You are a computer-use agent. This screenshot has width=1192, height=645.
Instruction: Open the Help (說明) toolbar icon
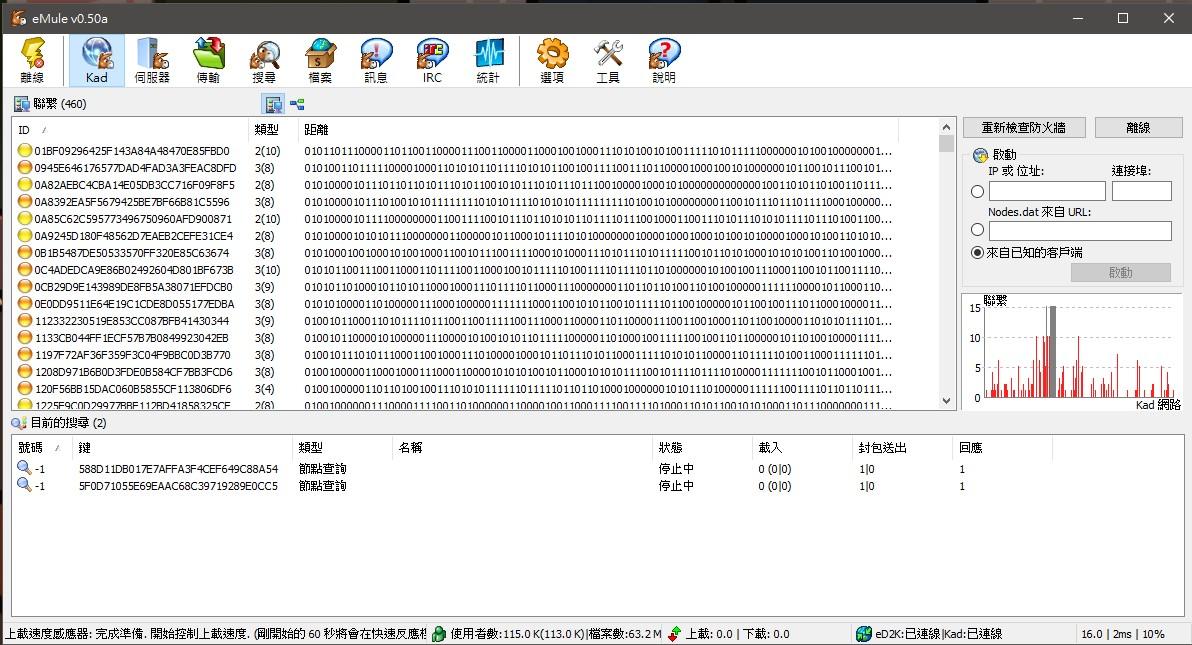(x=664, y=60)
